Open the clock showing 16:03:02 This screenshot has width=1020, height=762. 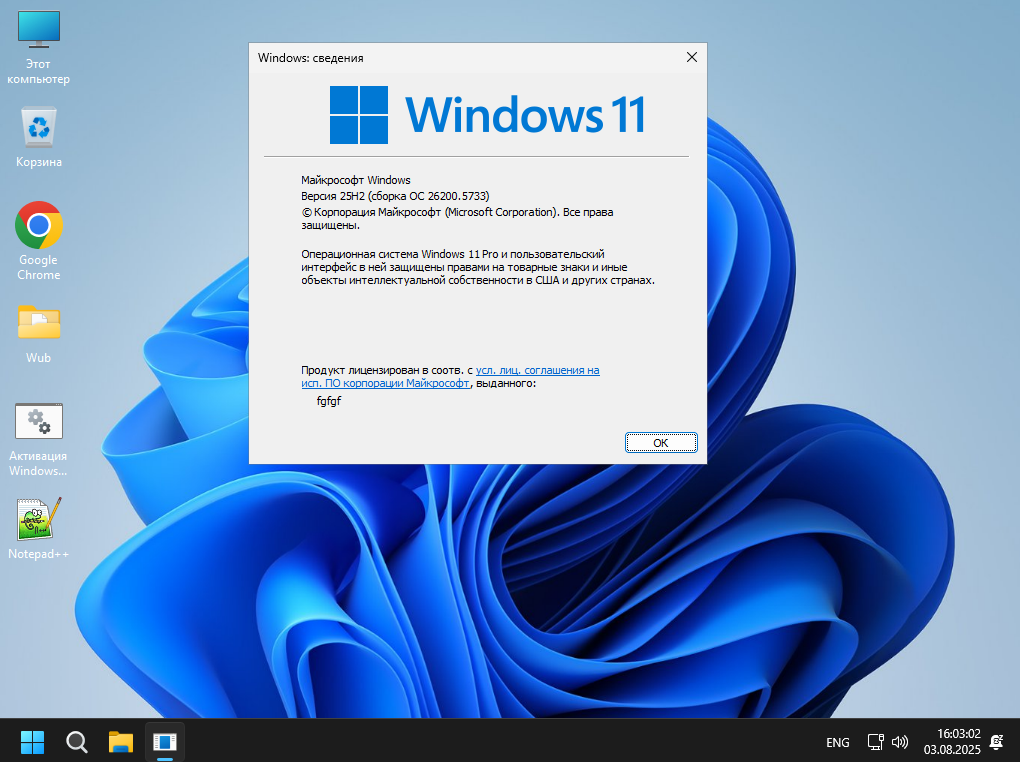(x=958, y=733)
